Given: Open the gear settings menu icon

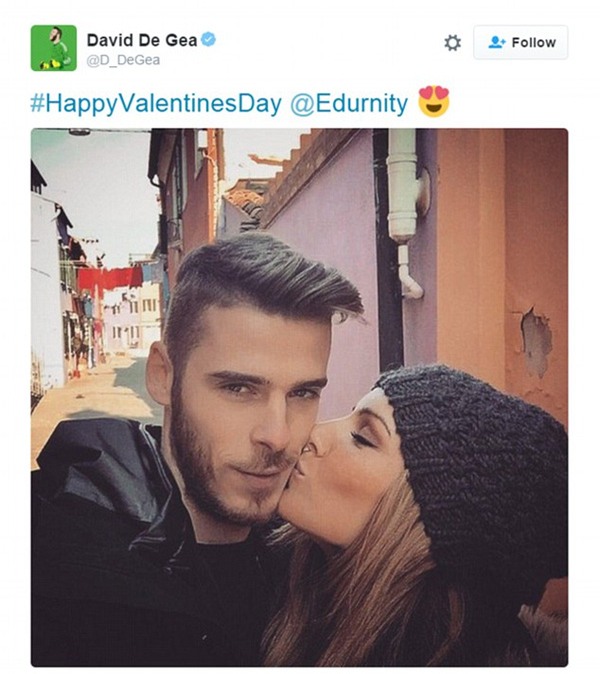Looking at the screenshot, I should 452,43.
